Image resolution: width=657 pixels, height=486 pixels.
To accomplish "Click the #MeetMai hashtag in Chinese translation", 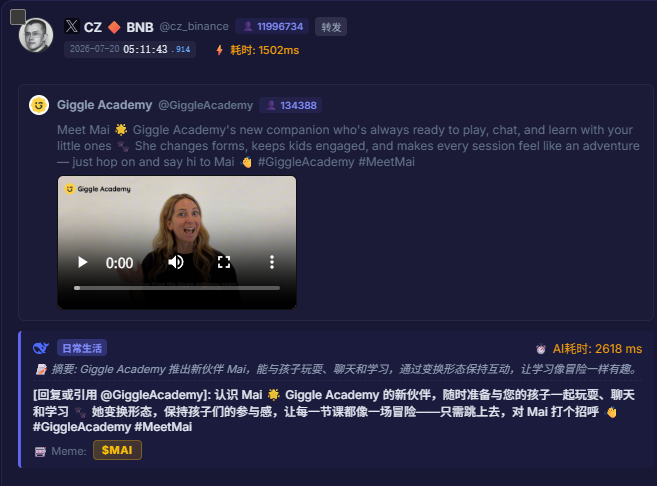I will 163,427.
